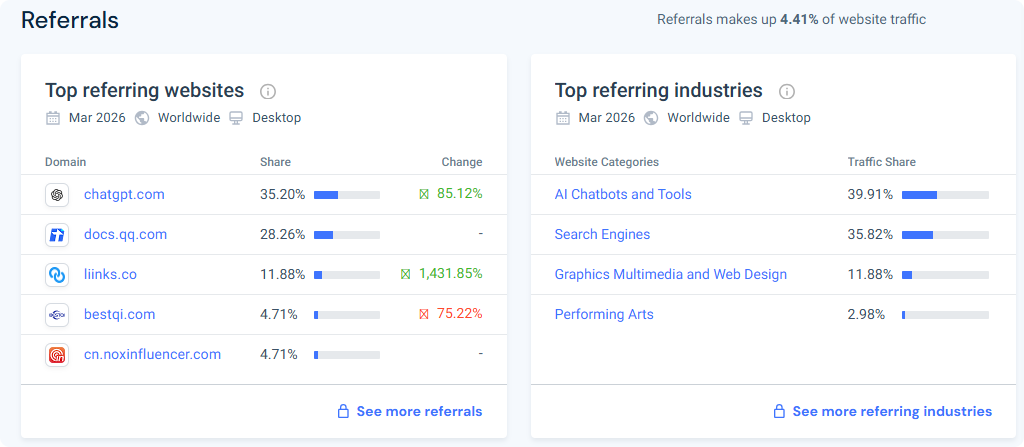Screen dimensions: 1024x447
Task: Open the cn.noxinfluencer.com domain link
Action: (152, 355)
